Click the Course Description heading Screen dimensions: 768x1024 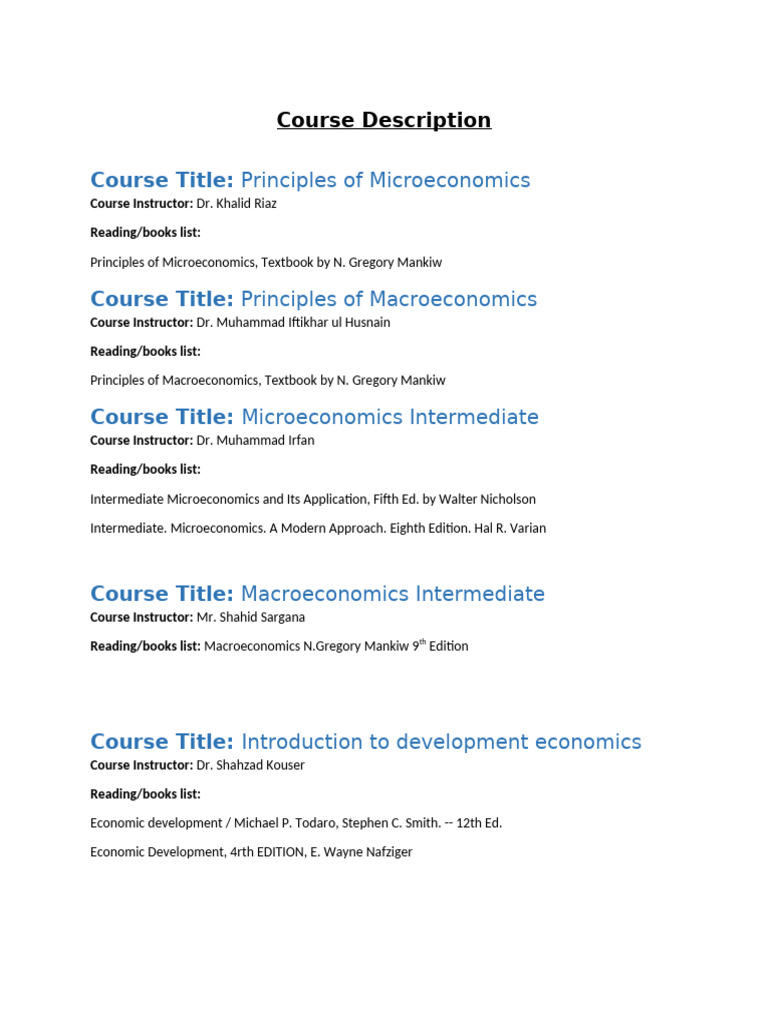click(x=384, y=120)
